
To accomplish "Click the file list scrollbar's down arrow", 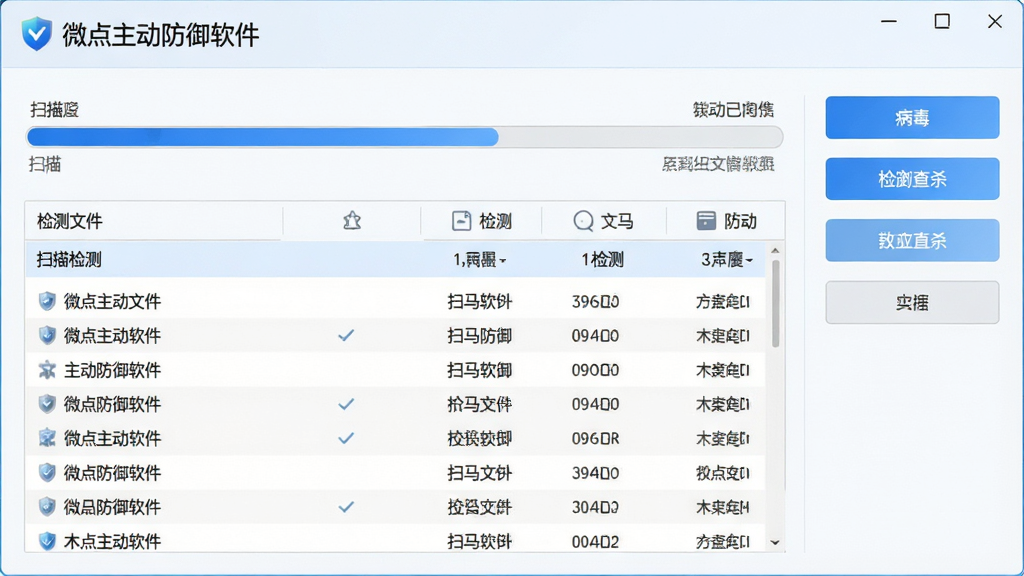I will [775, 543].
